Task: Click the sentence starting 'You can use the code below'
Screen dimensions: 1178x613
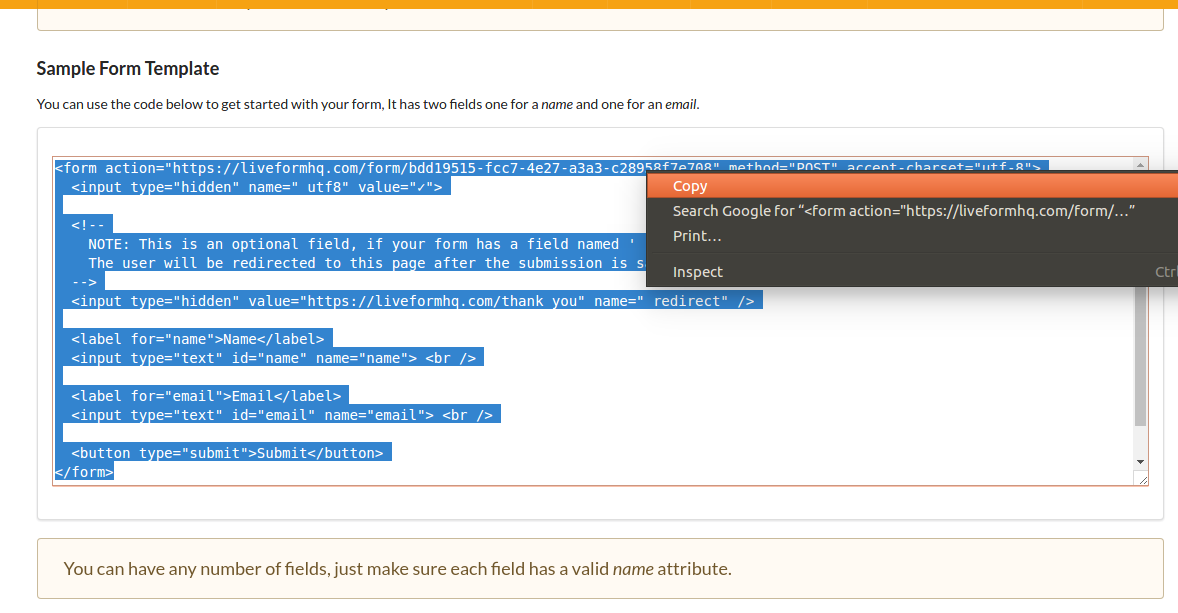Action: (x=368, y=104)
